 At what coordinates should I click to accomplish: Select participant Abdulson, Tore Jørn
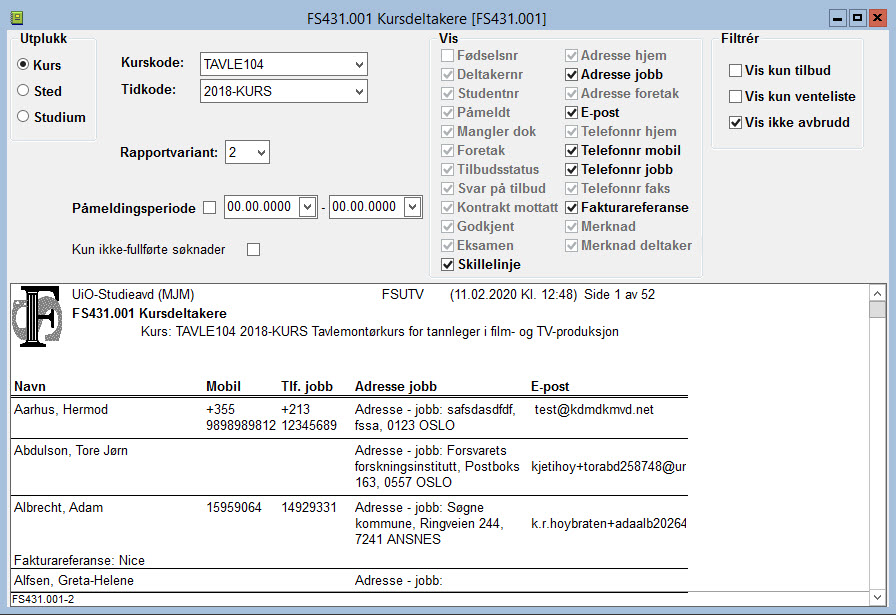71,450
